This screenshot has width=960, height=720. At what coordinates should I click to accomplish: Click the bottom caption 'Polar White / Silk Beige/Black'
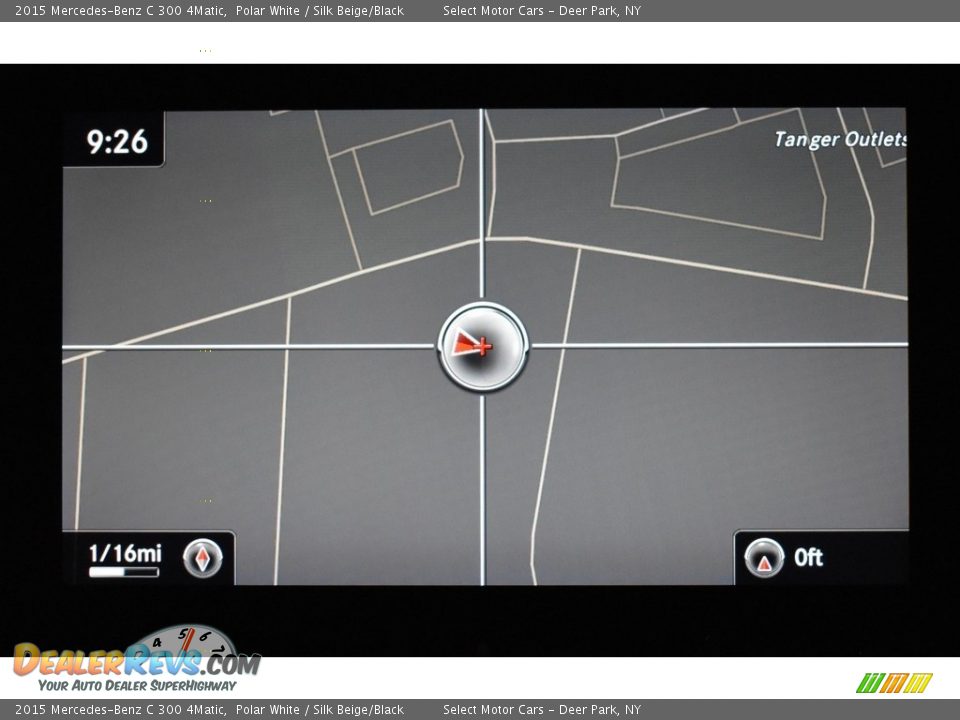point(320,710)
